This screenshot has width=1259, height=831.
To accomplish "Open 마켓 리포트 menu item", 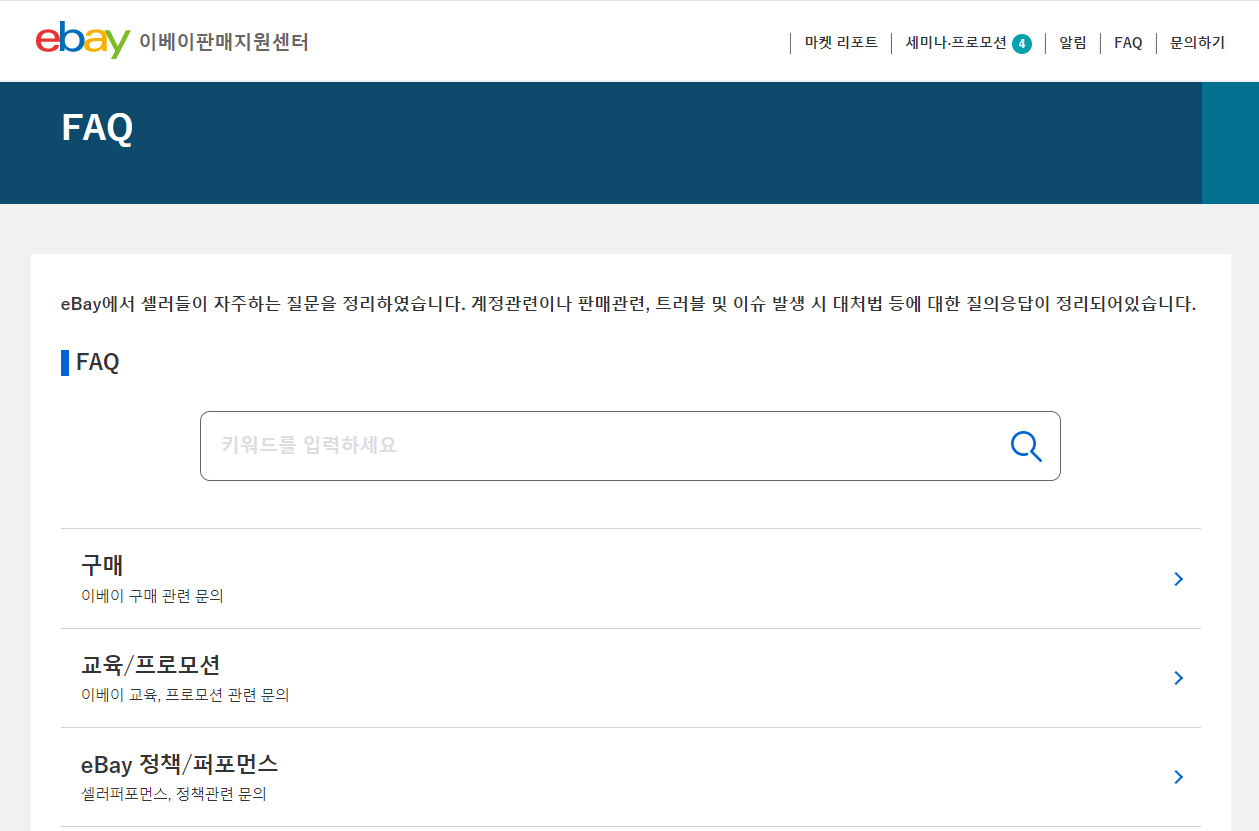I will point(841,43).
